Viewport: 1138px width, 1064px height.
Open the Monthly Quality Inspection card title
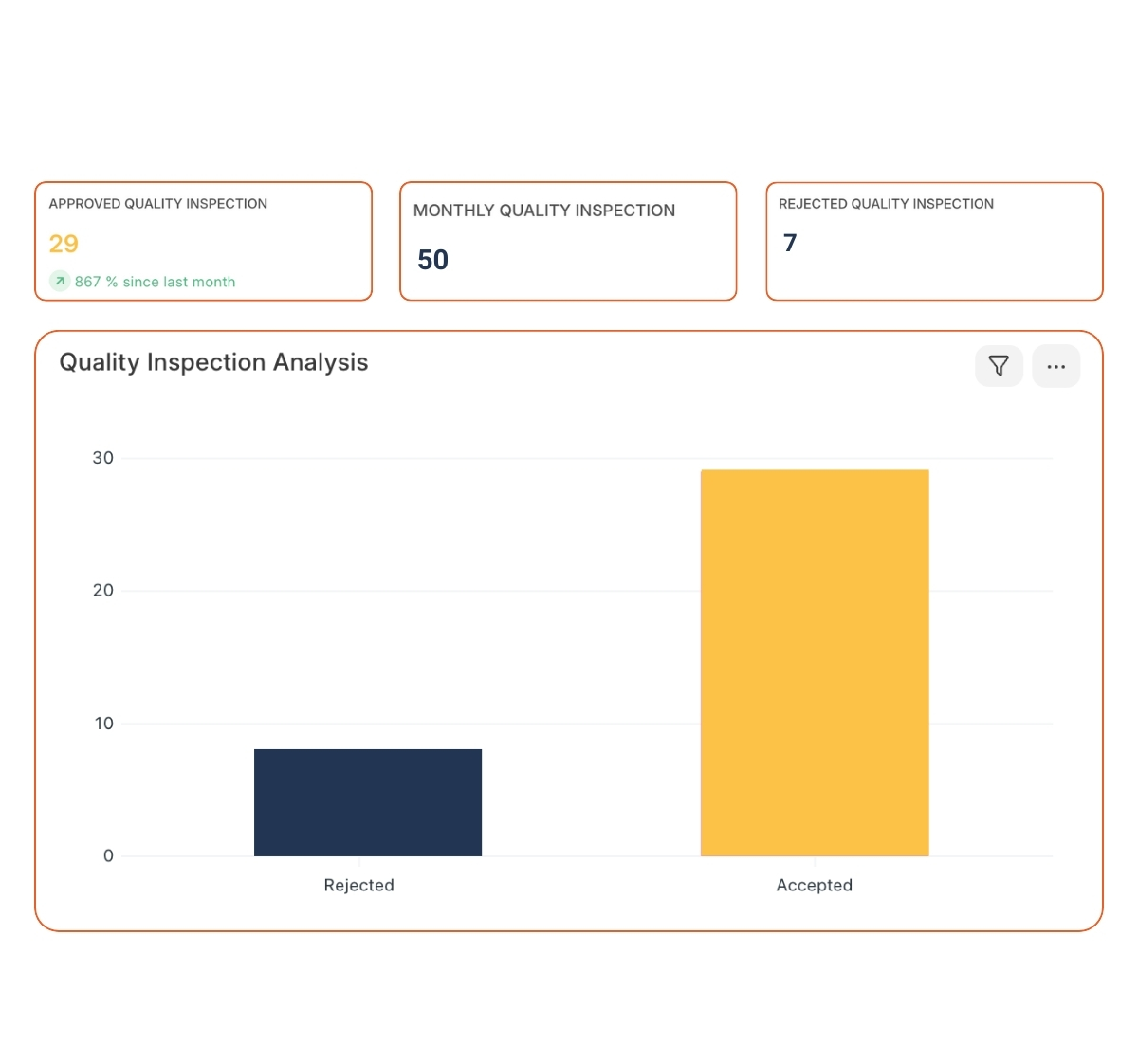point(544,211)
